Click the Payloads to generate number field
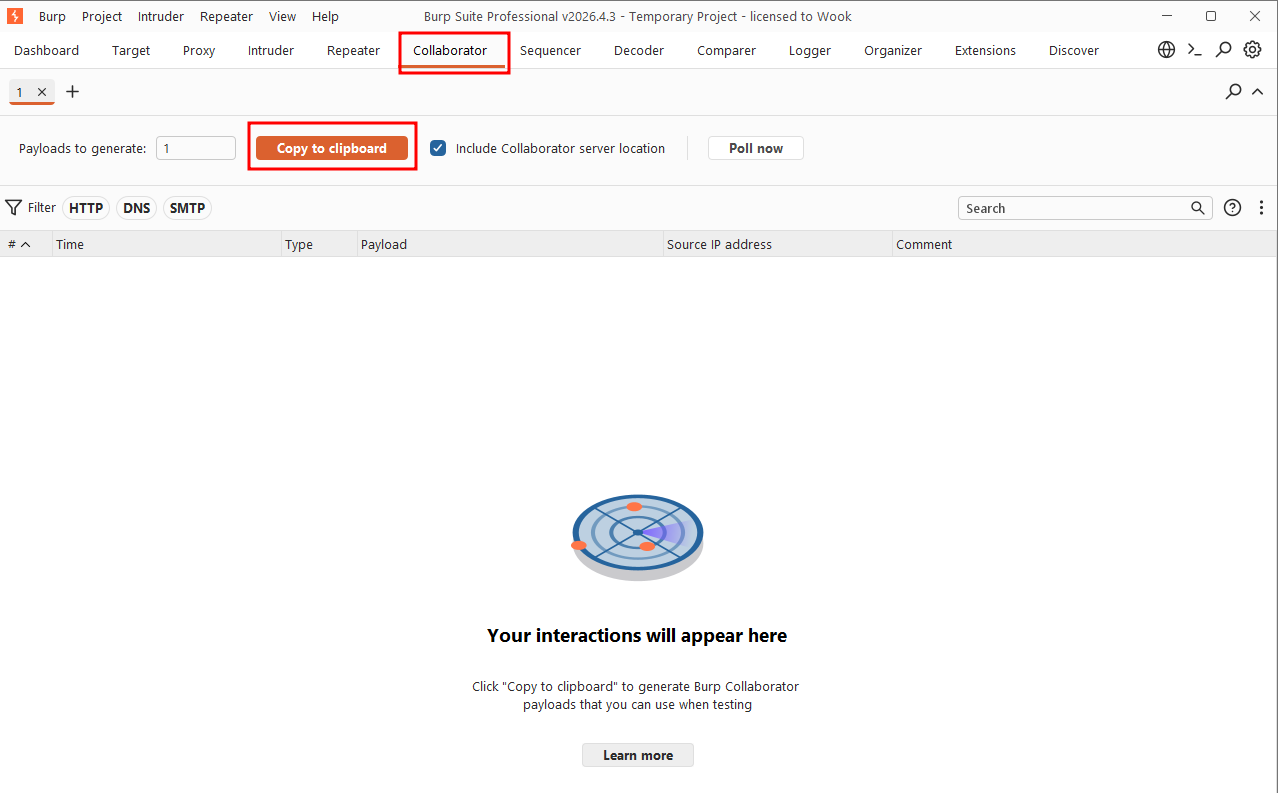The image size is (1278, 793). pyautogui.click(x=196, y=148)
